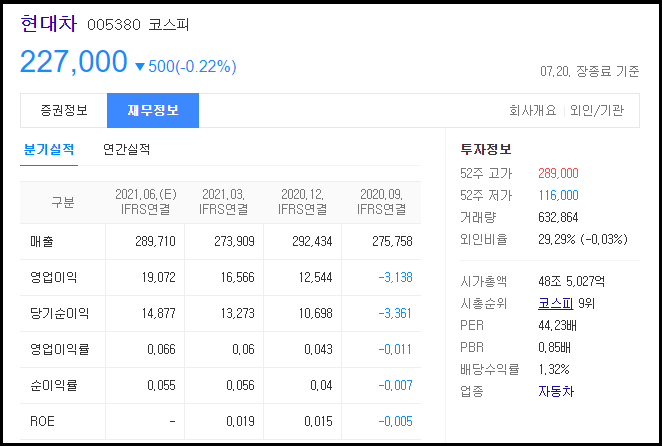Image resolution: width=662 pixels, height=446 pixels.
Task: Click the trading volume 632,864
Action: [558, 217]
